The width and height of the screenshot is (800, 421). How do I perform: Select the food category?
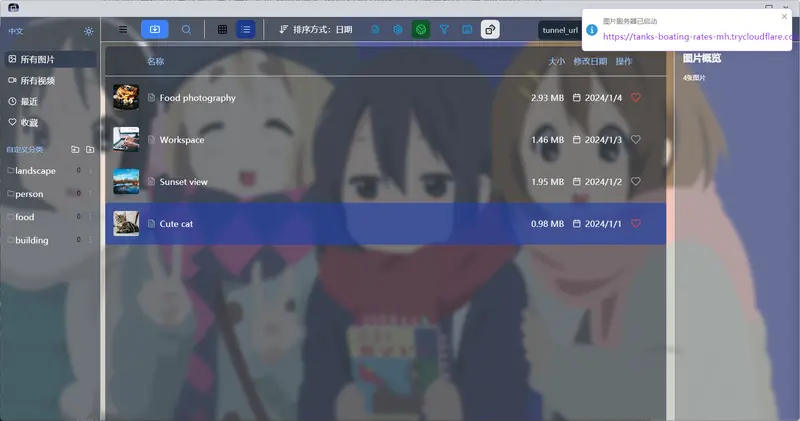pos(24,217)
